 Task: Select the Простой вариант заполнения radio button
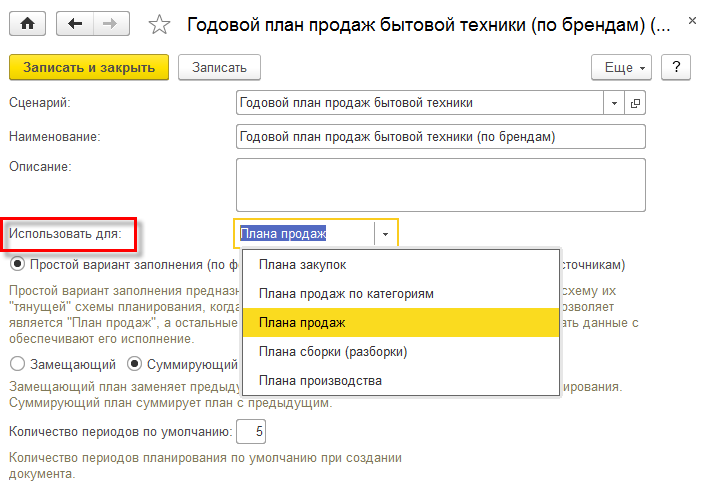17,265
